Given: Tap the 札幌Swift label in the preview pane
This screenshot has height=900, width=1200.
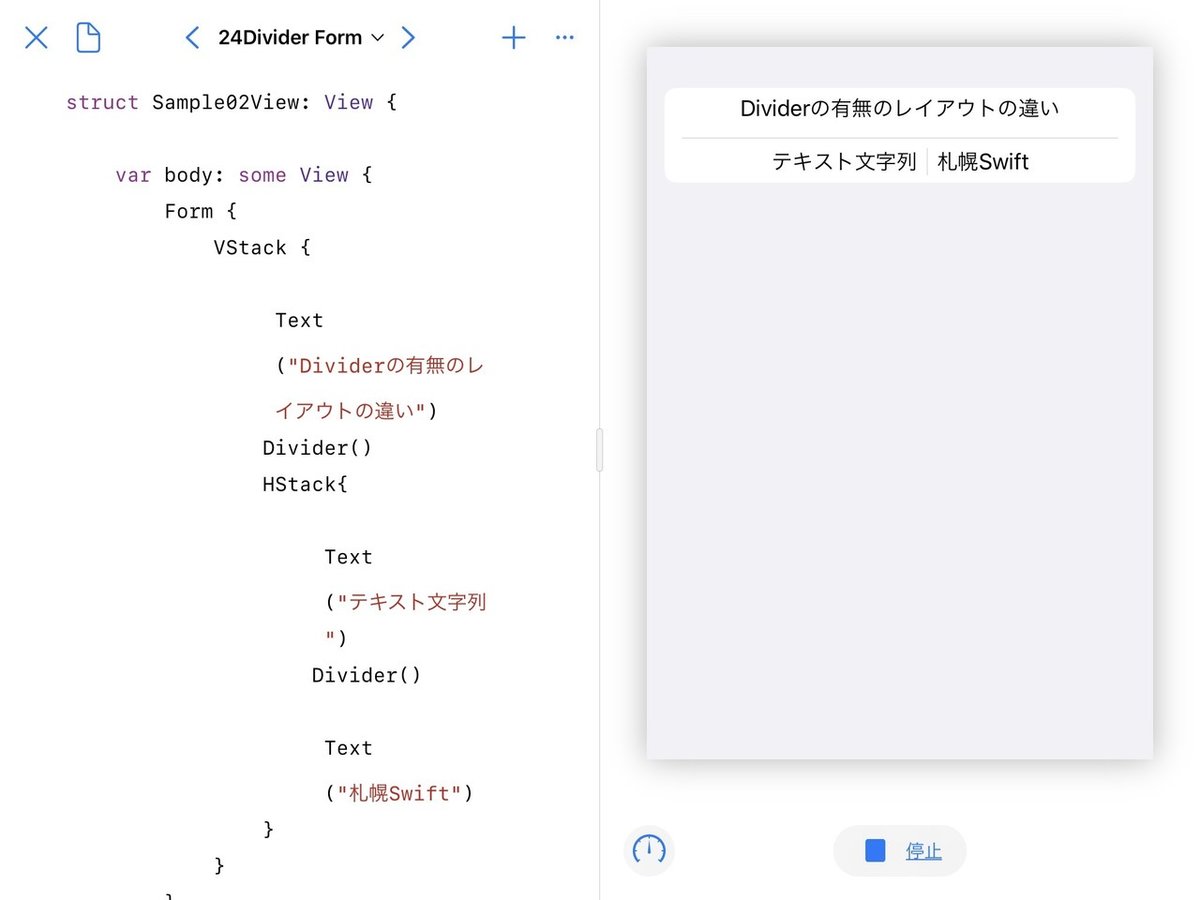Looking at the screenshot, I should (983, 161).
